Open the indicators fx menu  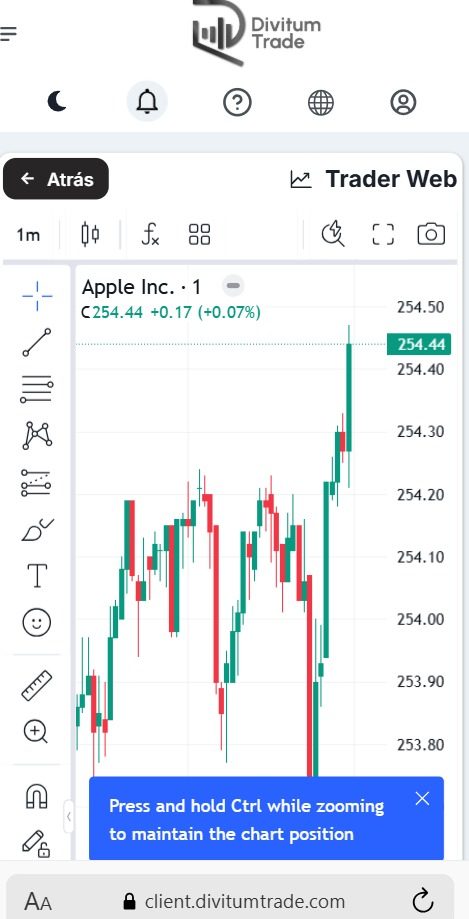point(150,234)
